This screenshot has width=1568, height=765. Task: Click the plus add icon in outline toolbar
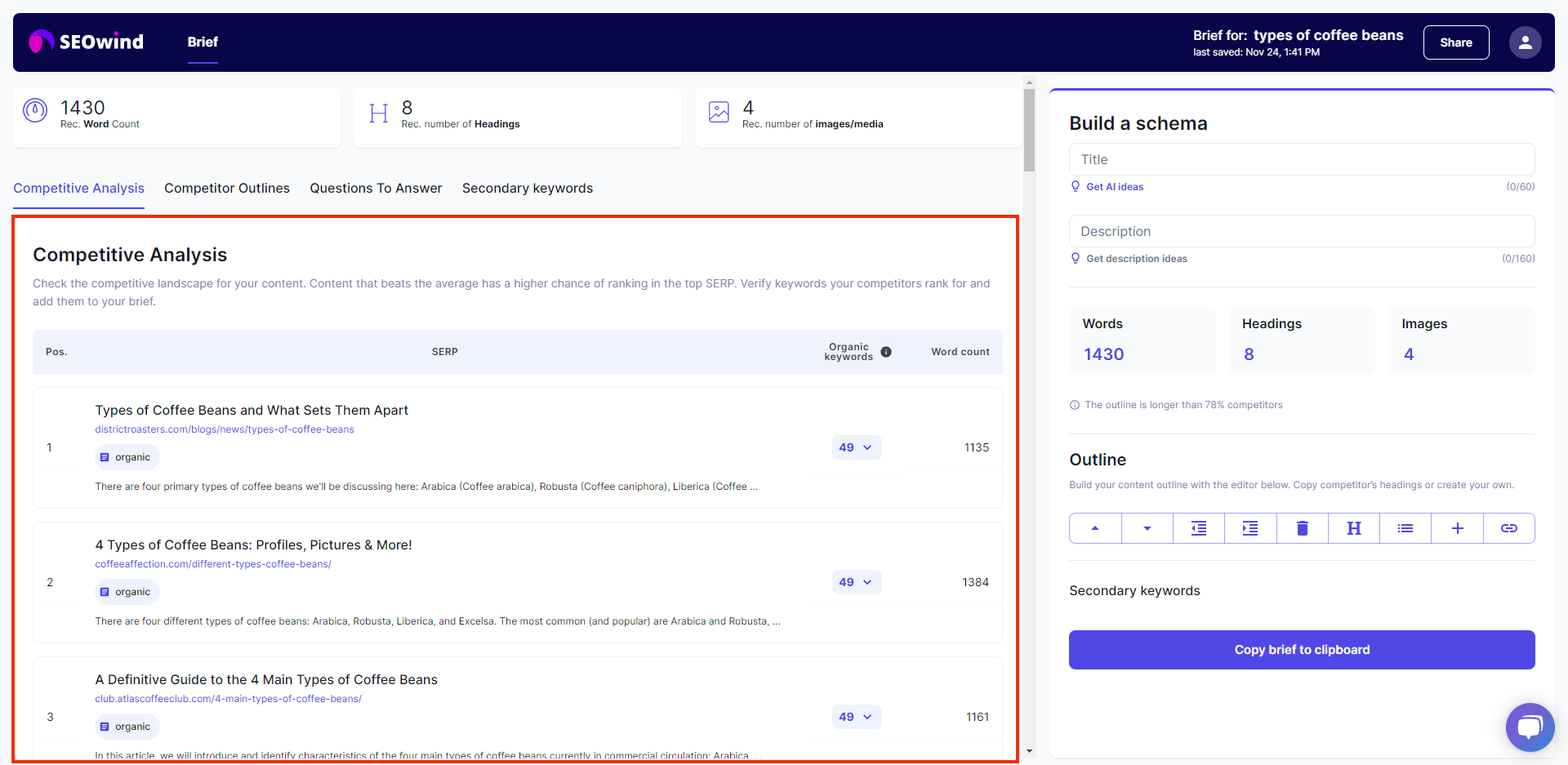pyautogui.click(x=1458, y=528)
